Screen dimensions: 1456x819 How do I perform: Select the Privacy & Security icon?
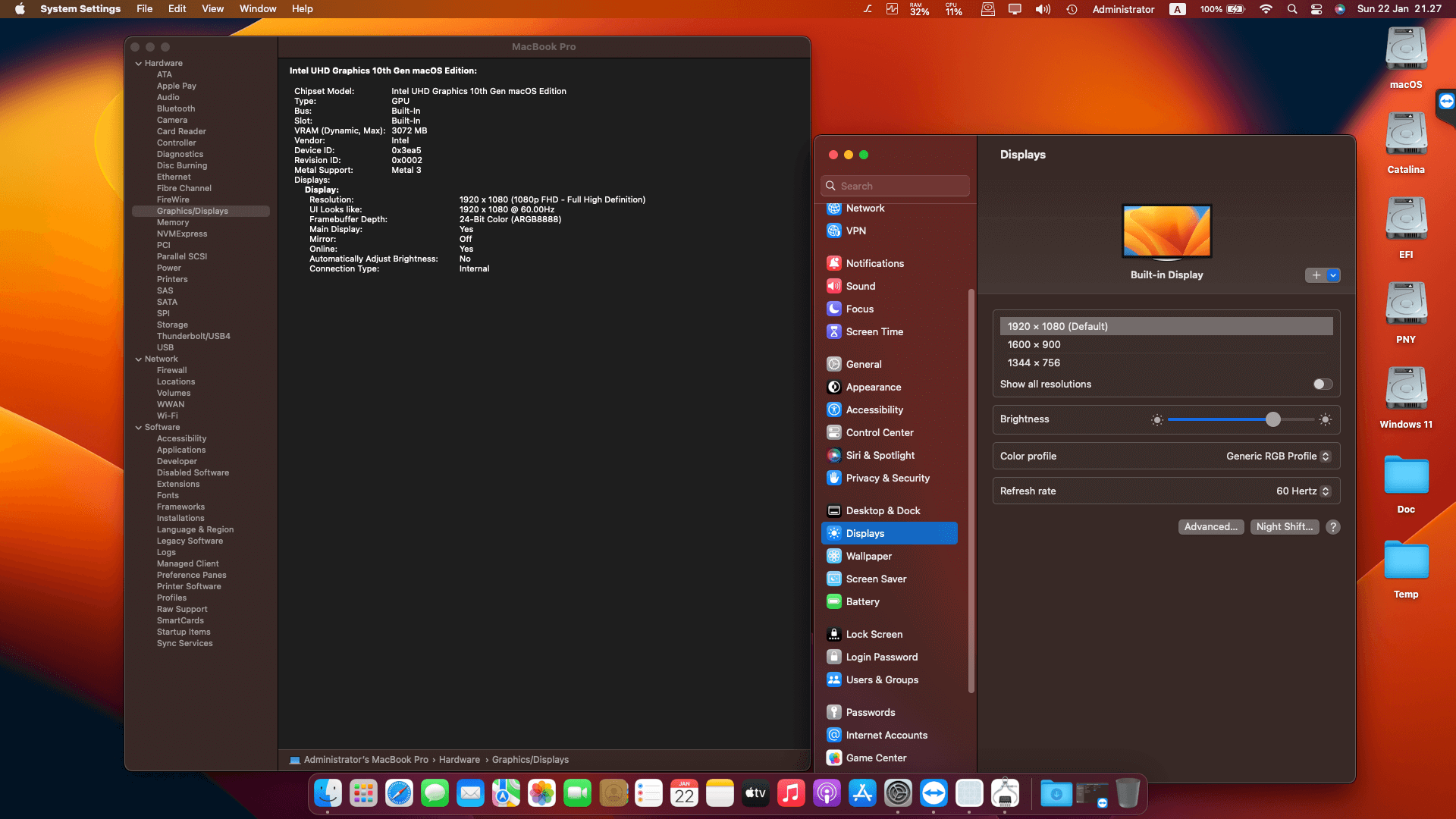pyautogui.click(x=833, y=478)
